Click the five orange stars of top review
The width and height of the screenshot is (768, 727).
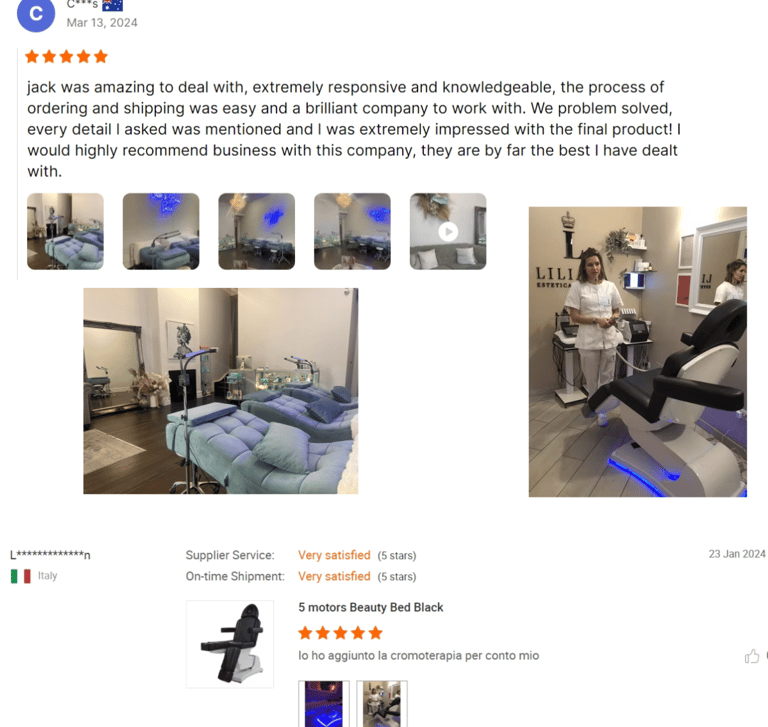coord(66,57)
